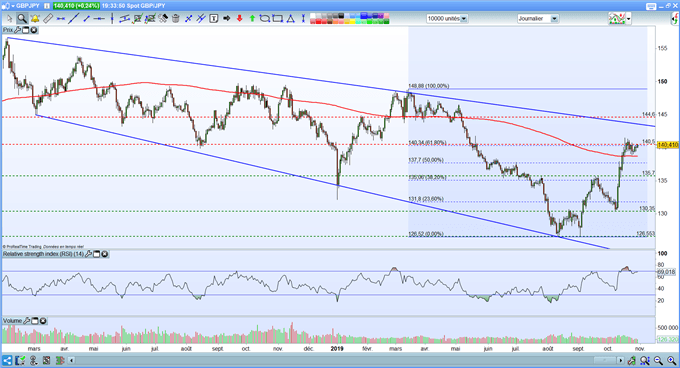
Task: Select the ellipse drawing tool
Action: tap(265, 19)
